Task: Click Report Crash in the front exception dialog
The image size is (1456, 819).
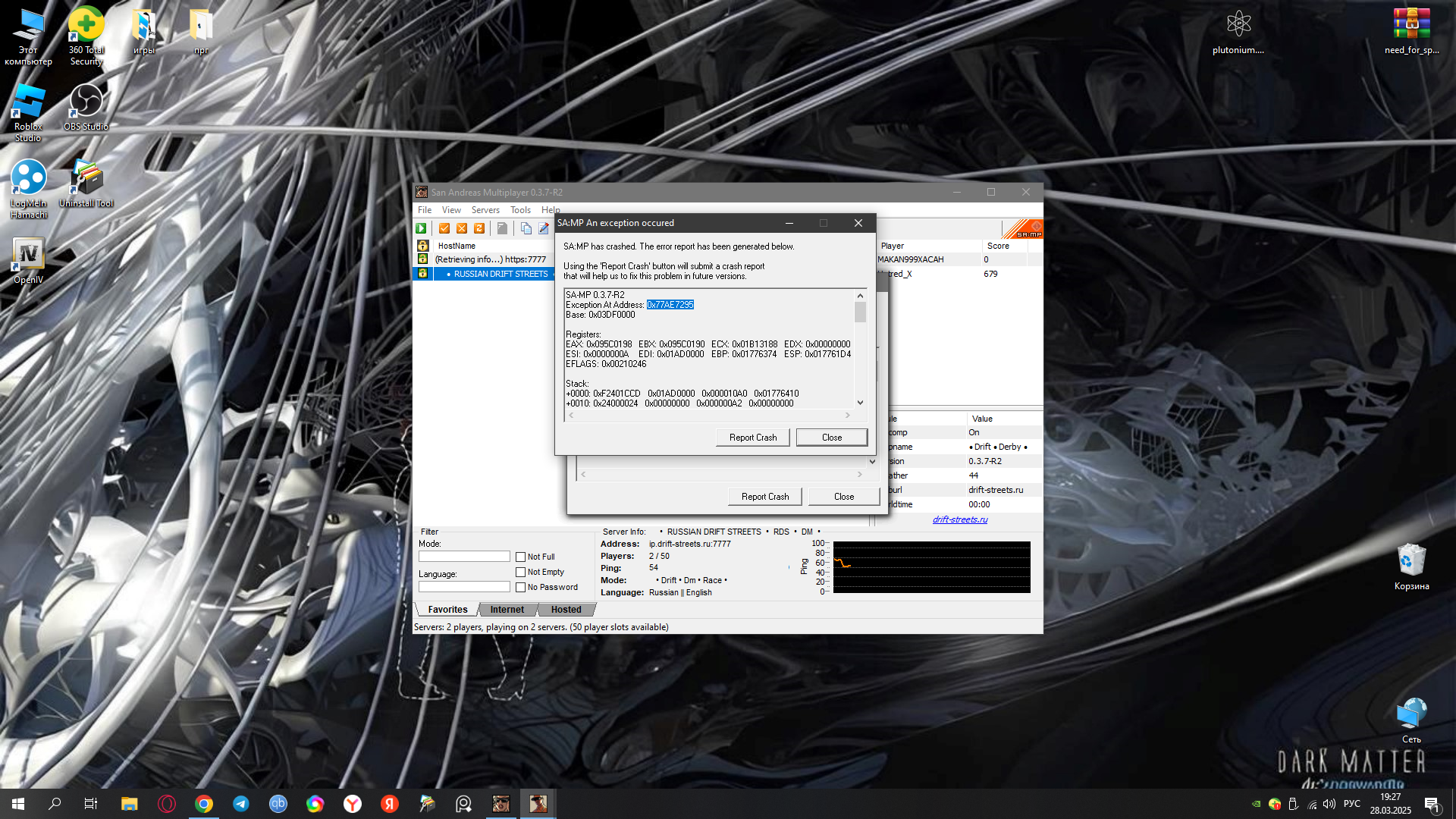Action: [x=753, y=438]
